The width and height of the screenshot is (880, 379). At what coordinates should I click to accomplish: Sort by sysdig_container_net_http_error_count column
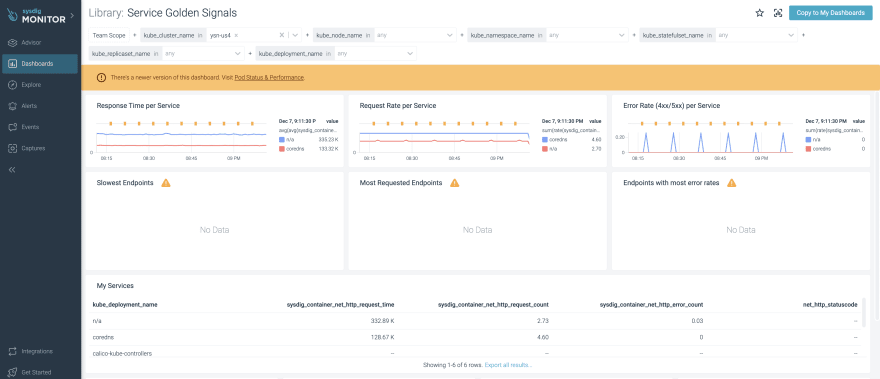652,304
